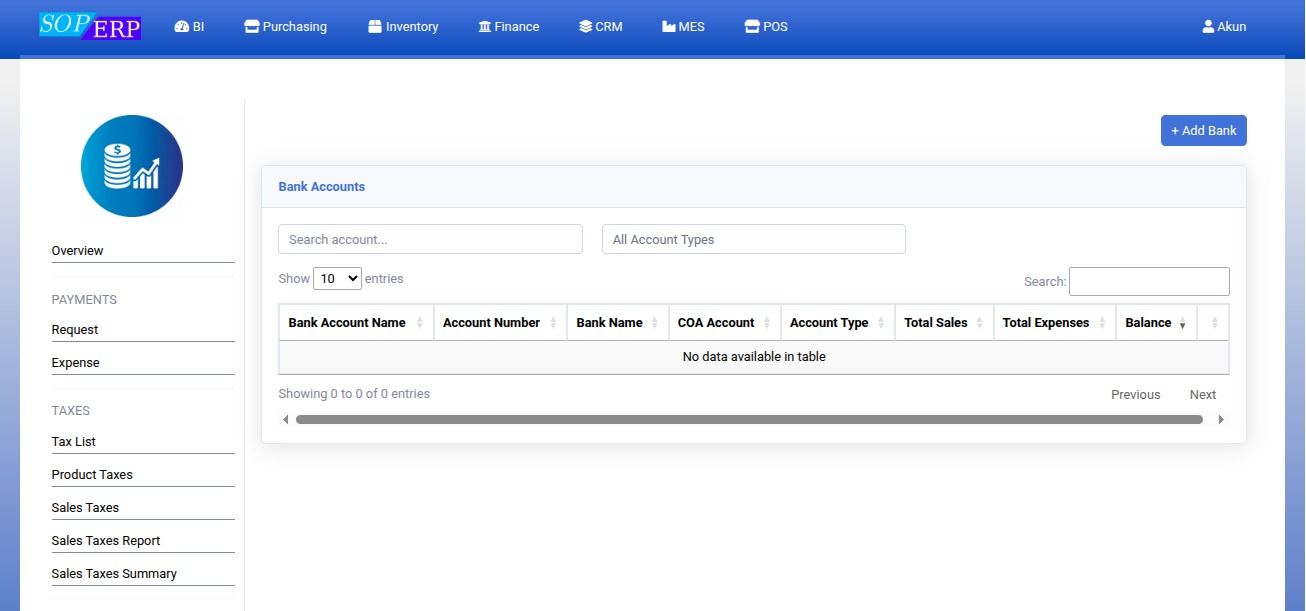Click the horizontal table scrollbar
This screenshot has height=611, width=1306.
[x=749, y=420]
